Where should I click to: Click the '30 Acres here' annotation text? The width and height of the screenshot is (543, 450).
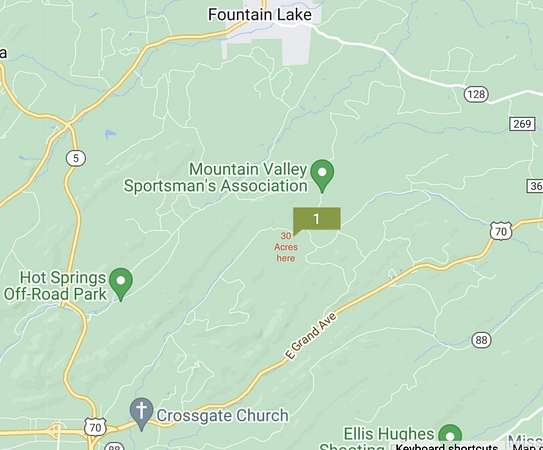point(286,247)
